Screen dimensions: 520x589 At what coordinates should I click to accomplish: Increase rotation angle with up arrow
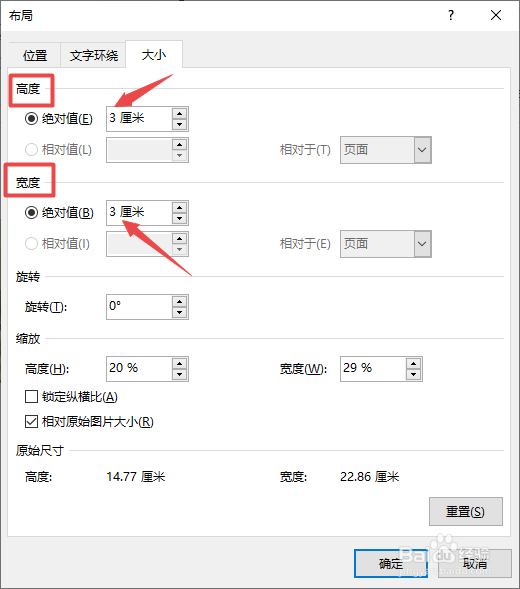180,302
